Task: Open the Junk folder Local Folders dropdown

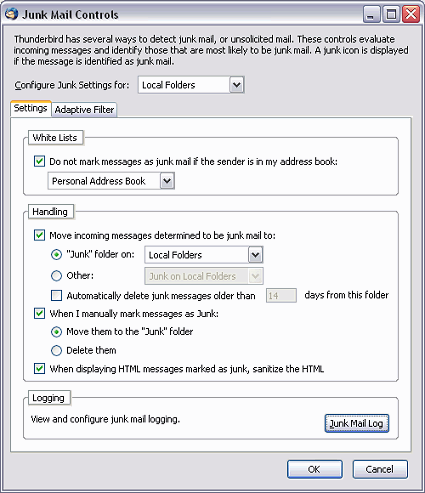Action: [x=204, y=255]
